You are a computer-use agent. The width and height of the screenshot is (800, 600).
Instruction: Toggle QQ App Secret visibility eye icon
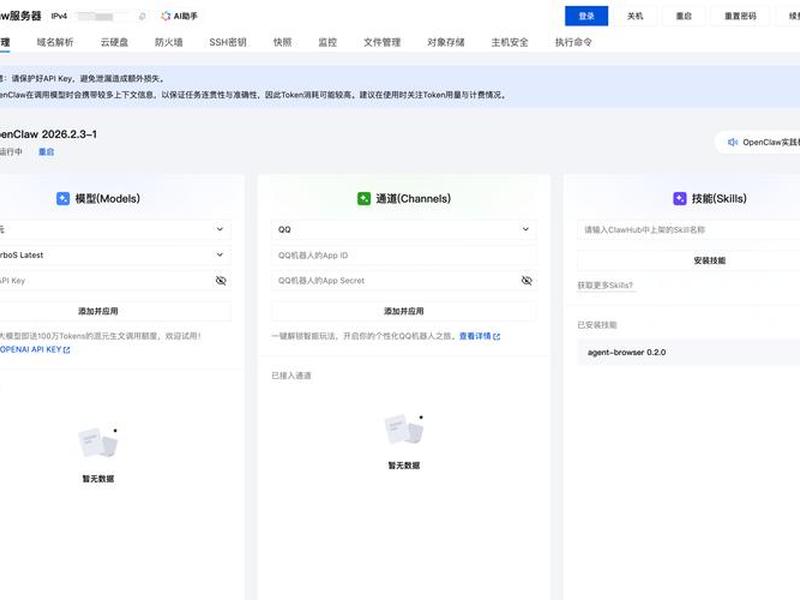[x=527, y=281]
